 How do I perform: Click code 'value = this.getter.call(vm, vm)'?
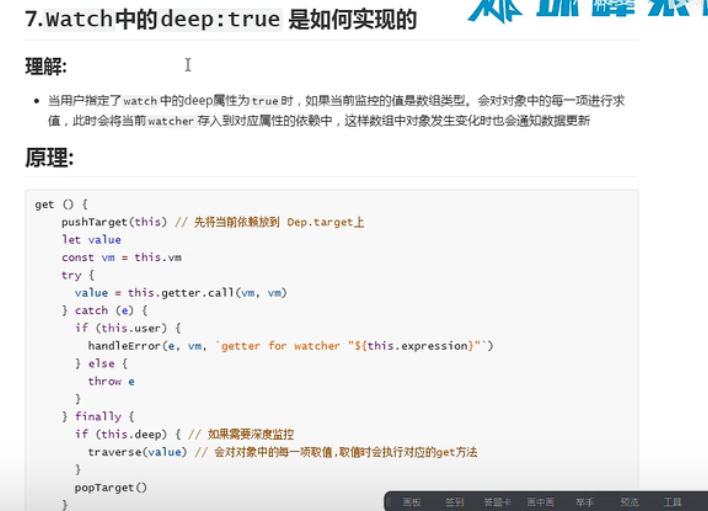(x=181, y=293)
